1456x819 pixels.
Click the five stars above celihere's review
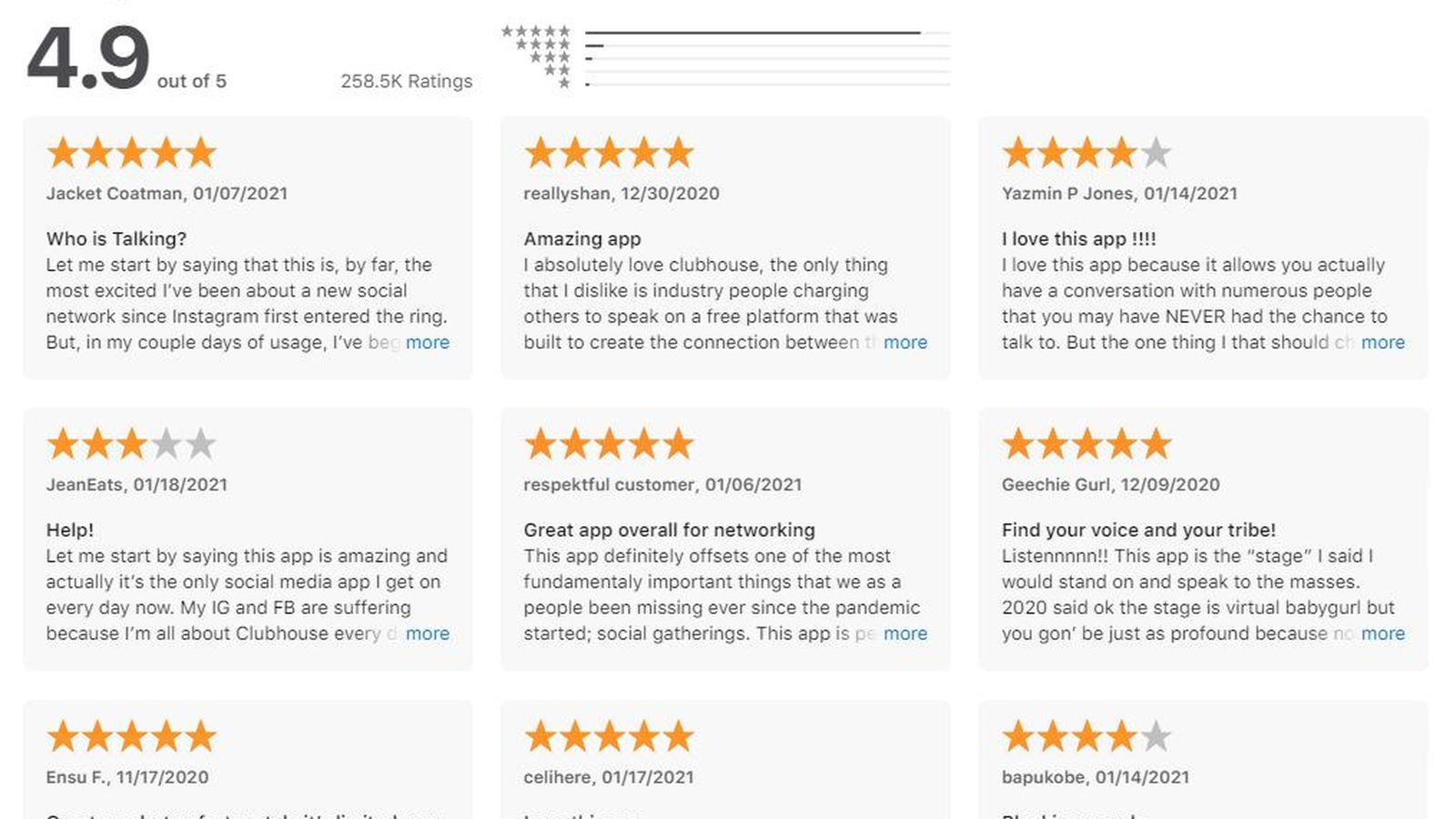pos(609,736)
